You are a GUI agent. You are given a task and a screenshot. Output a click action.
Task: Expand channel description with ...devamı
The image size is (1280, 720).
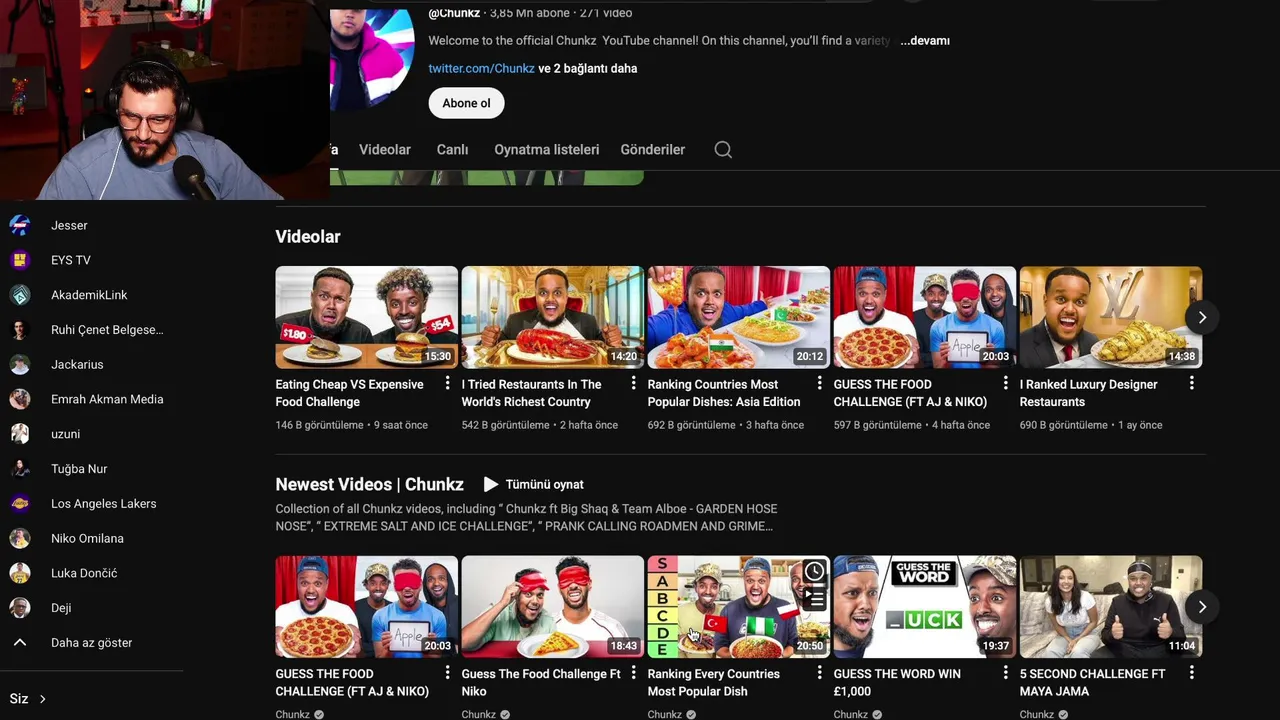click(925, 41)
